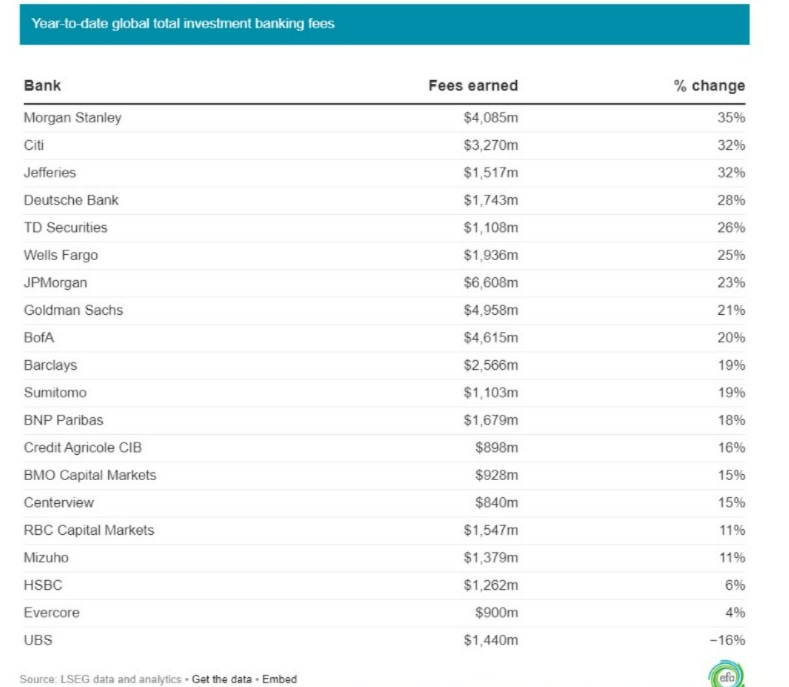Select the Bank column header

(x=42, y=86)
